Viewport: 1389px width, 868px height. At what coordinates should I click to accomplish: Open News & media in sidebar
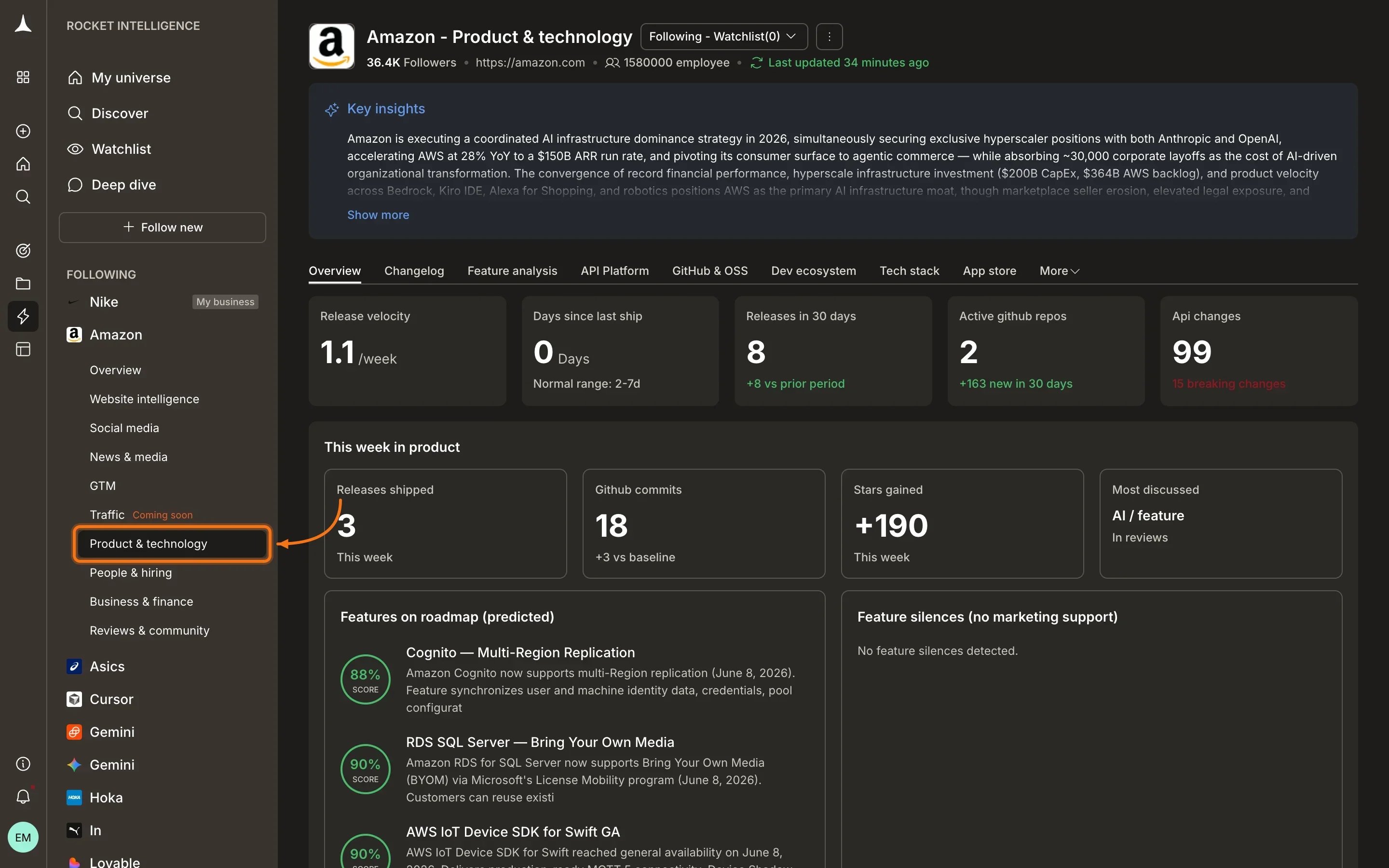[x=129, y=457]
